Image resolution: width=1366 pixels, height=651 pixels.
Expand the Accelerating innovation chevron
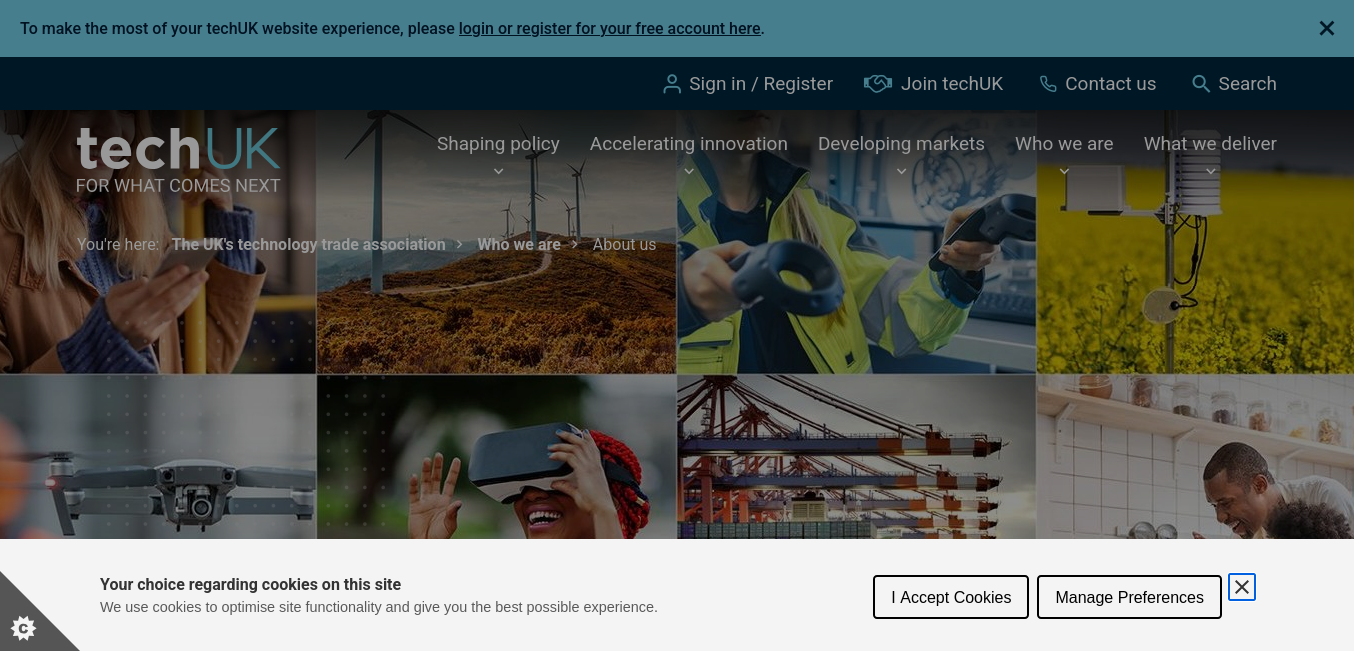pos(688,171)
